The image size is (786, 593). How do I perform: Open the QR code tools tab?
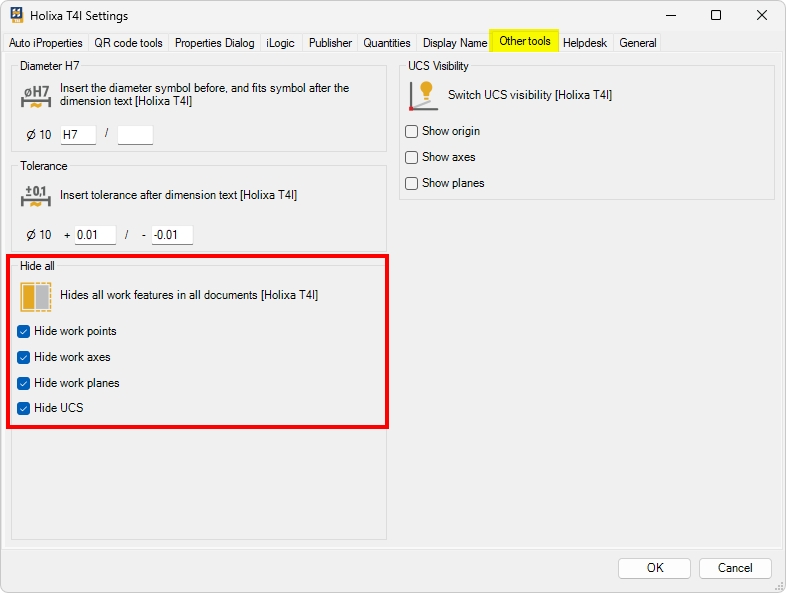[128, 43]
